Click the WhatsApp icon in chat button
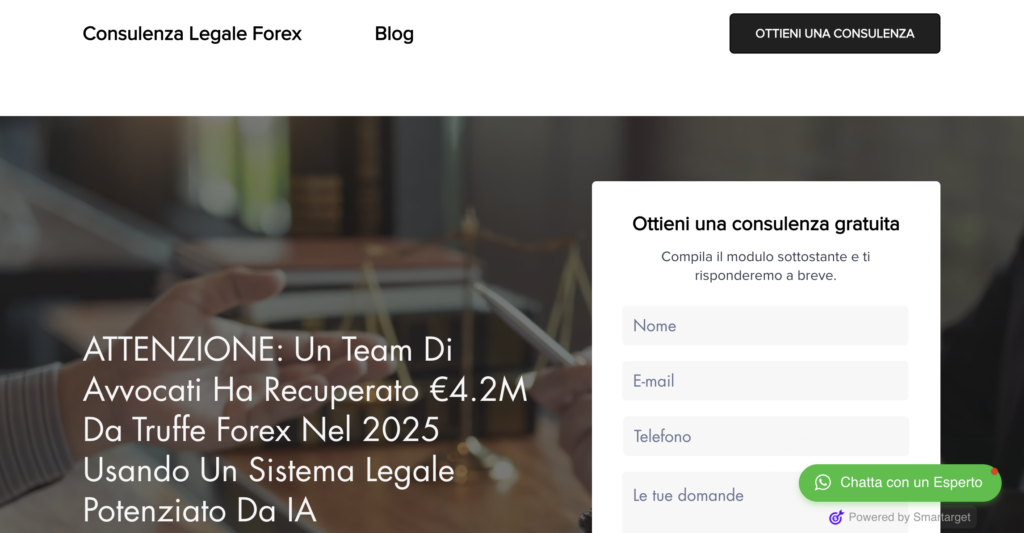 point(823,483)
